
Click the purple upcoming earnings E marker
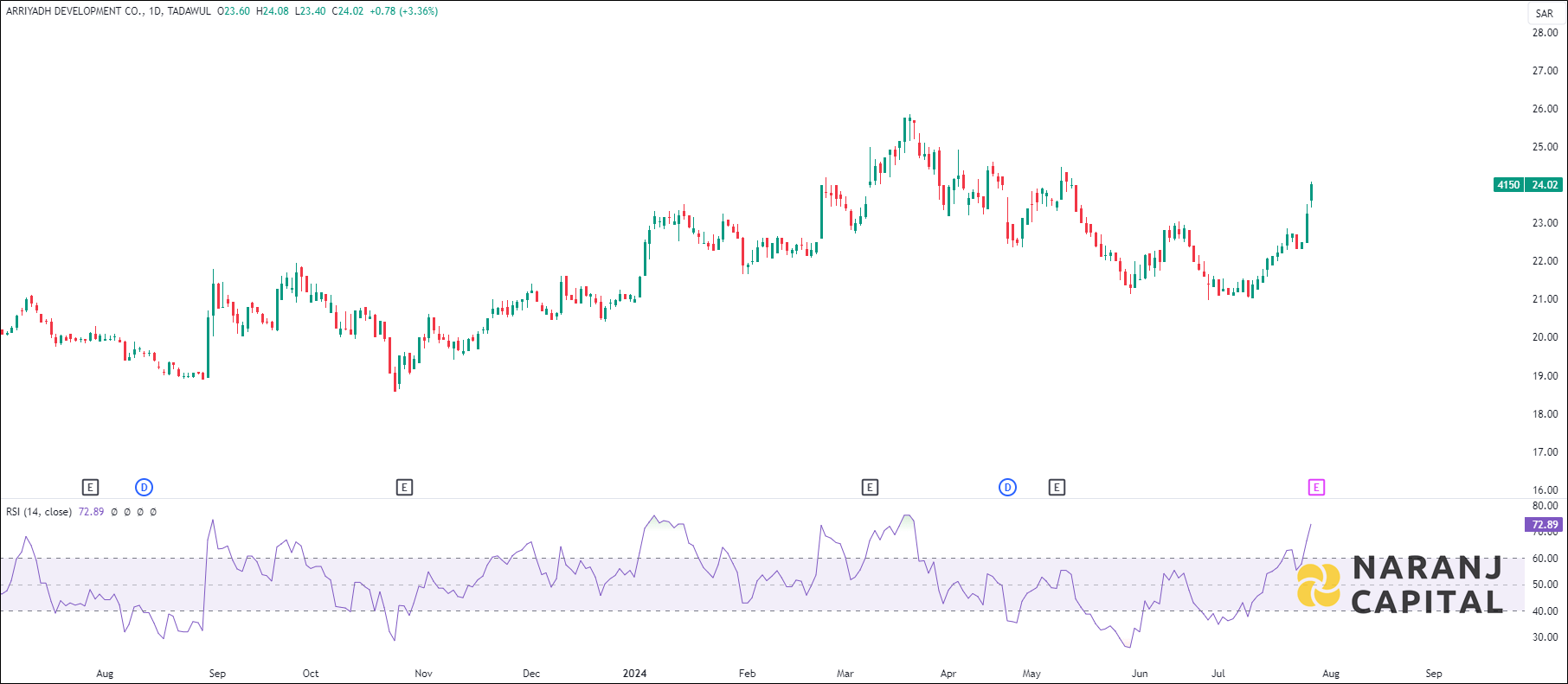click(1315, 488)
